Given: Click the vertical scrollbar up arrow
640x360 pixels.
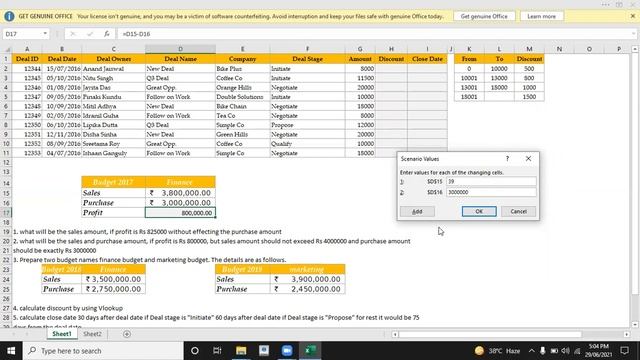Looking at the screenshot, I should coord(635,49).
